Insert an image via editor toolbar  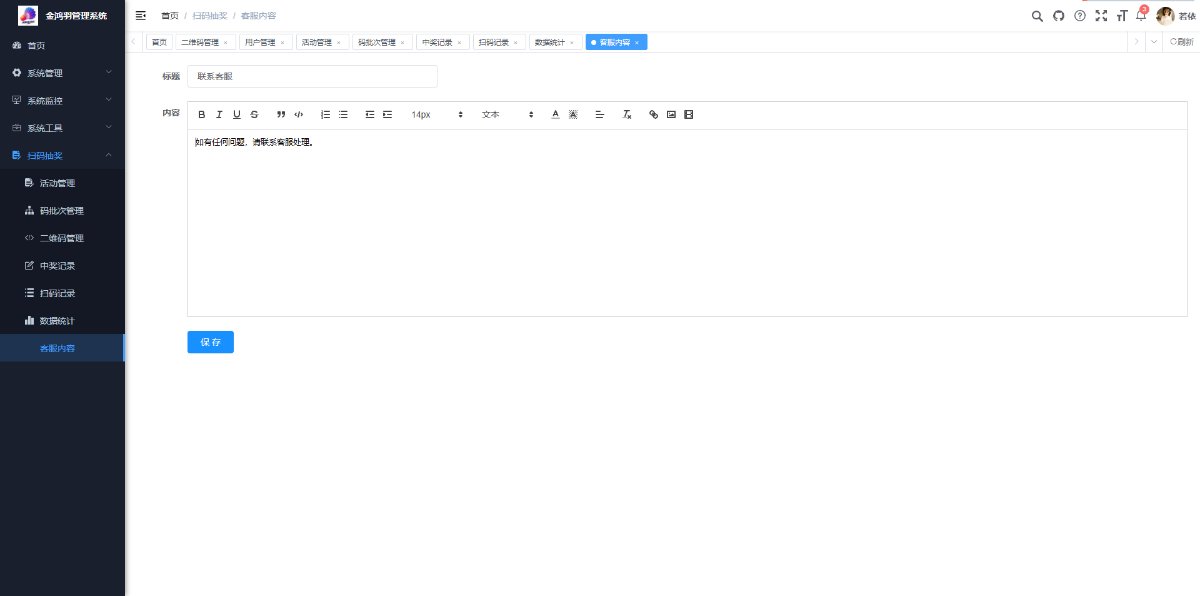point(671,115)
